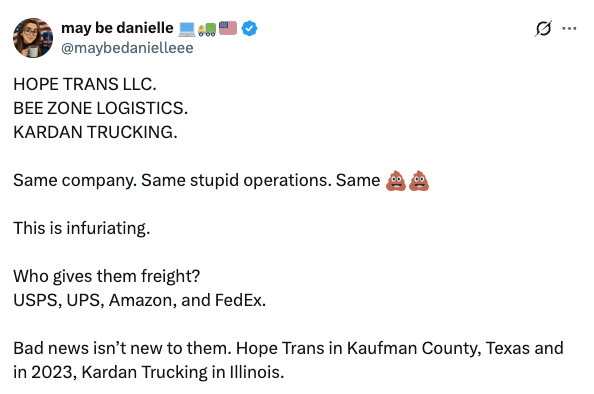Viewport: 594px width, 394px height.
Task: Click the "KARDAN TRUCKING." text line
Action: (x=95, y=132)
